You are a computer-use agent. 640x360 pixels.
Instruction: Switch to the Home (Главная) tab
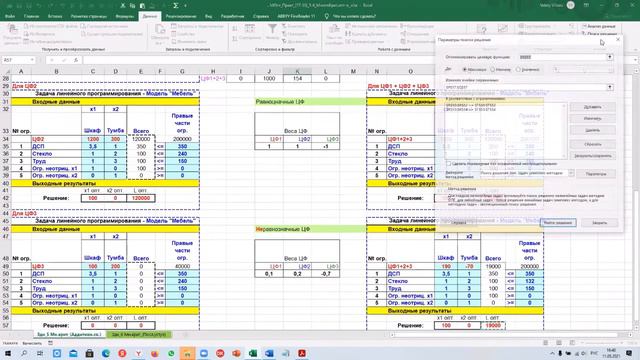coord(31,16)
